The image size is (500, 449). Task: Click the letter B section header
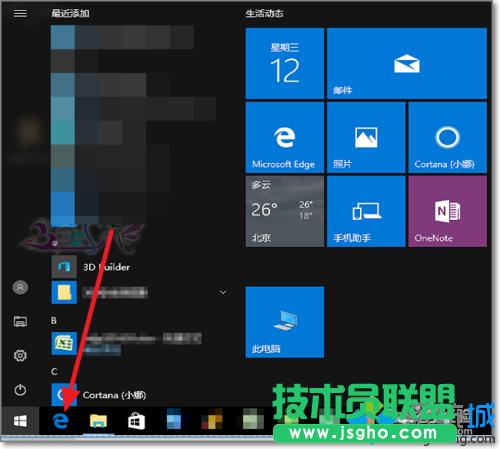point(54,321)
